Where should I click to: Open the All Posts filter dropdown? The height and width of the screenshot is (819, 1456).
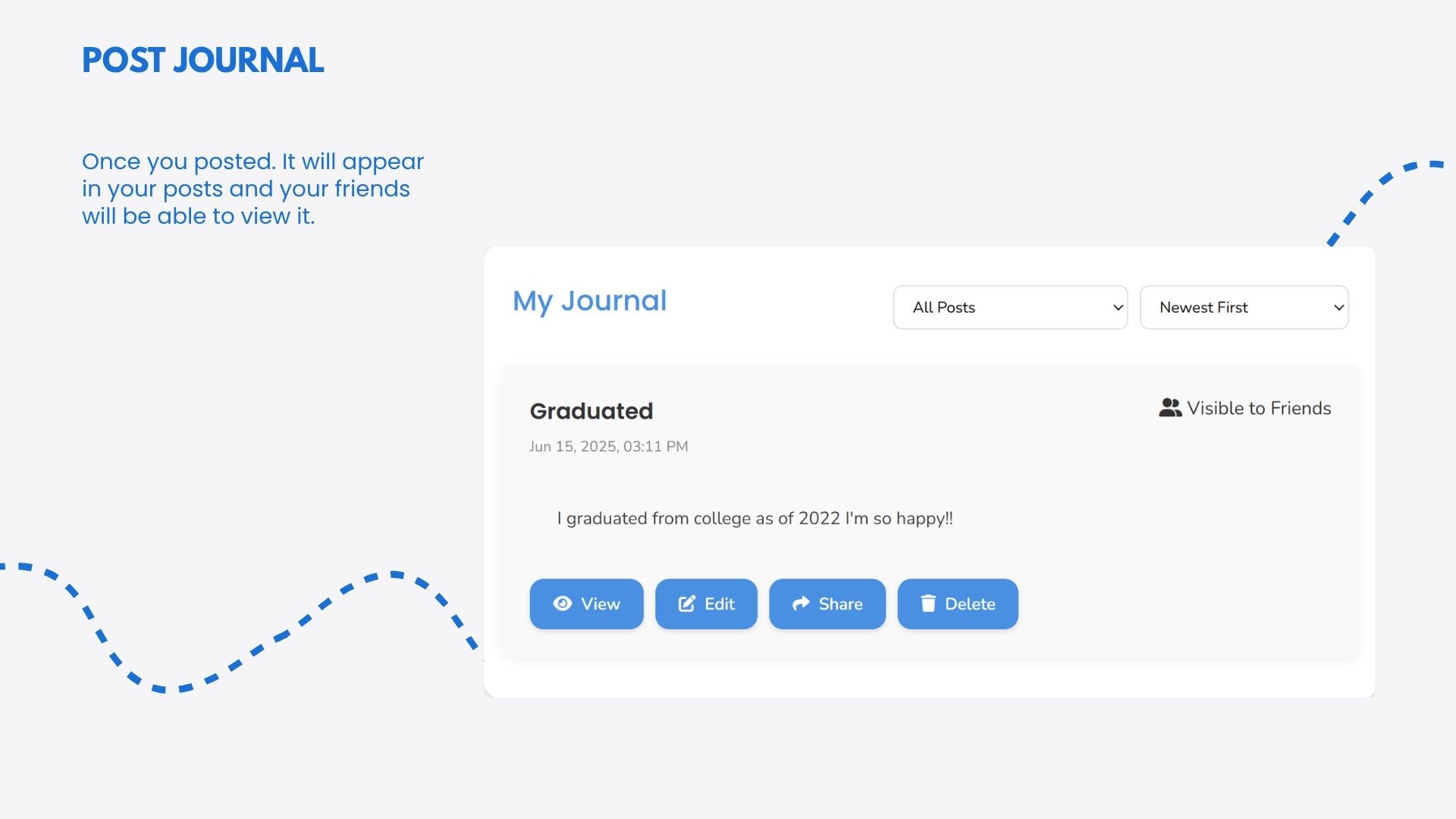tap(1009, 307)
